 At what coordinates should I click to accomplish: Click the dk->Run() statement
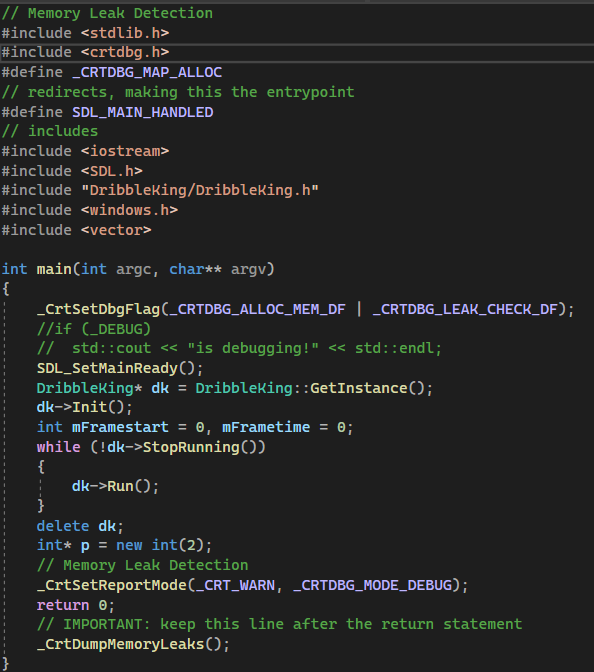click(x=116, y=486)
